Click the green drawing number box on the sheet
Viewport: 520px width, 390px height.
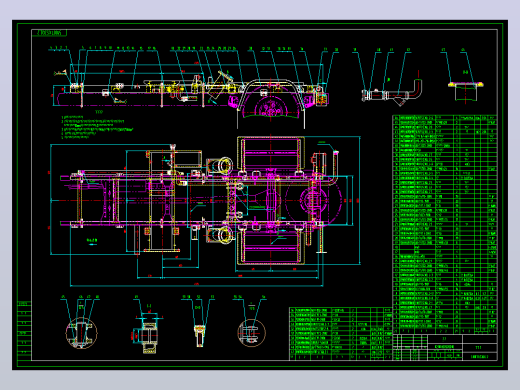49,33
